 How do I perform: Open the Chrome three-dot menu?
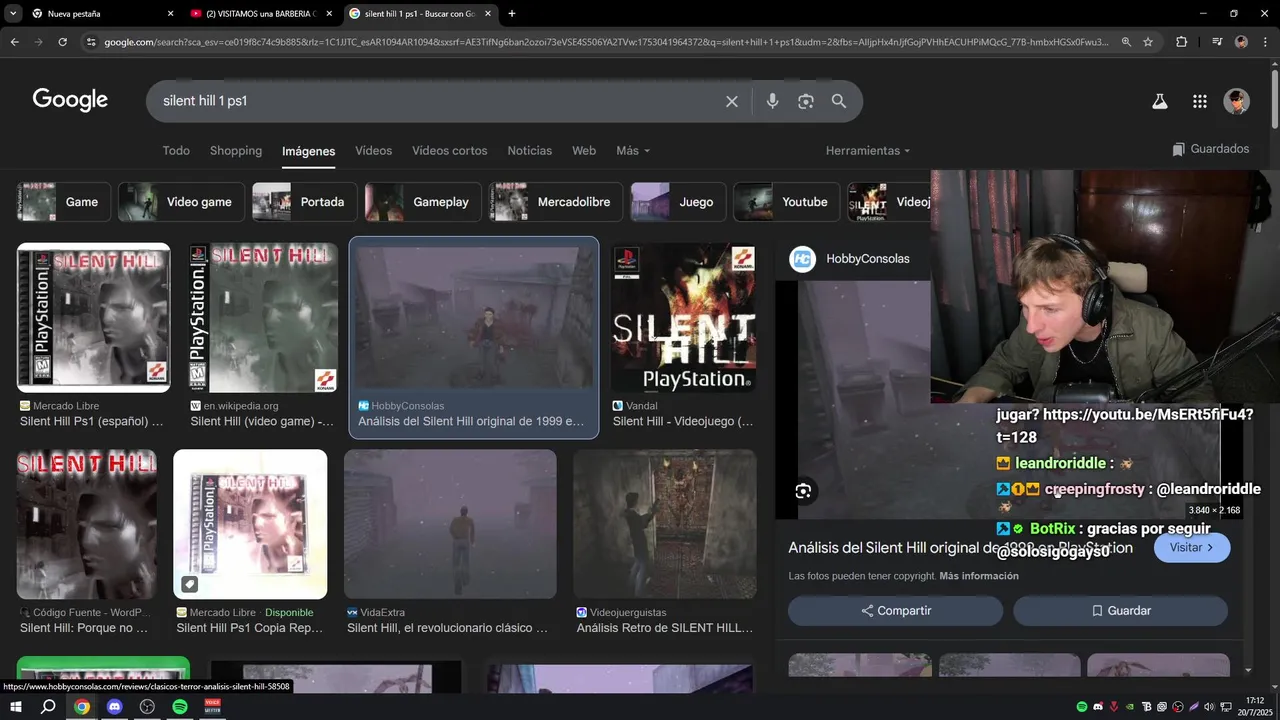point(1266,42)
